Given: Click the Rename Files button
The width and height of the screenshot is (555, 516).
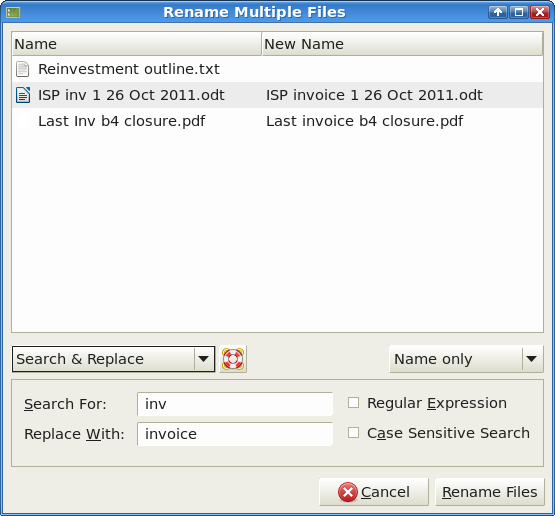Looking at the screenshot, I should [x=490, y=492].
